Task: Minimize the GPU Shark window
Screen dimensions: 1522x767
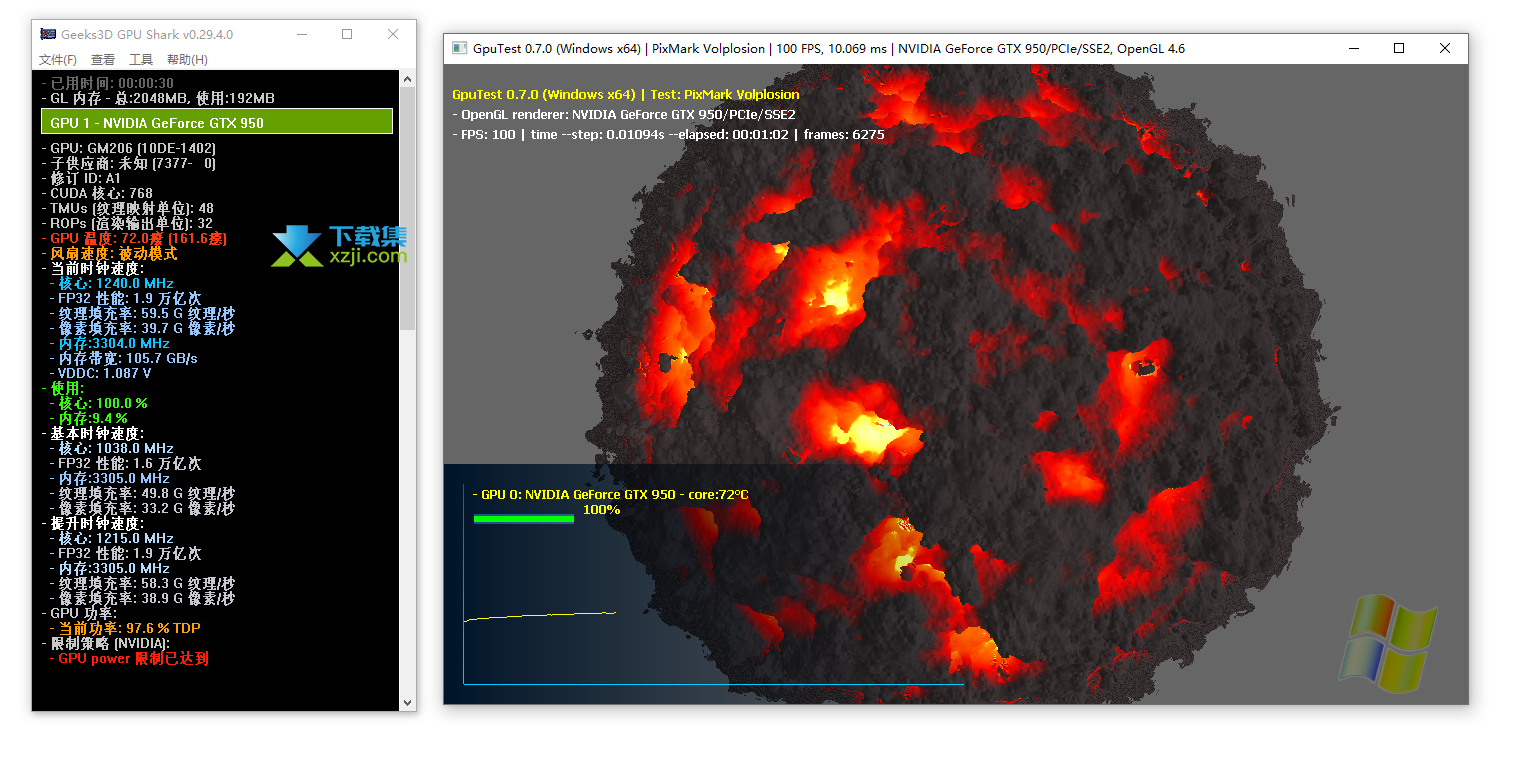Action: click(301, 34)
